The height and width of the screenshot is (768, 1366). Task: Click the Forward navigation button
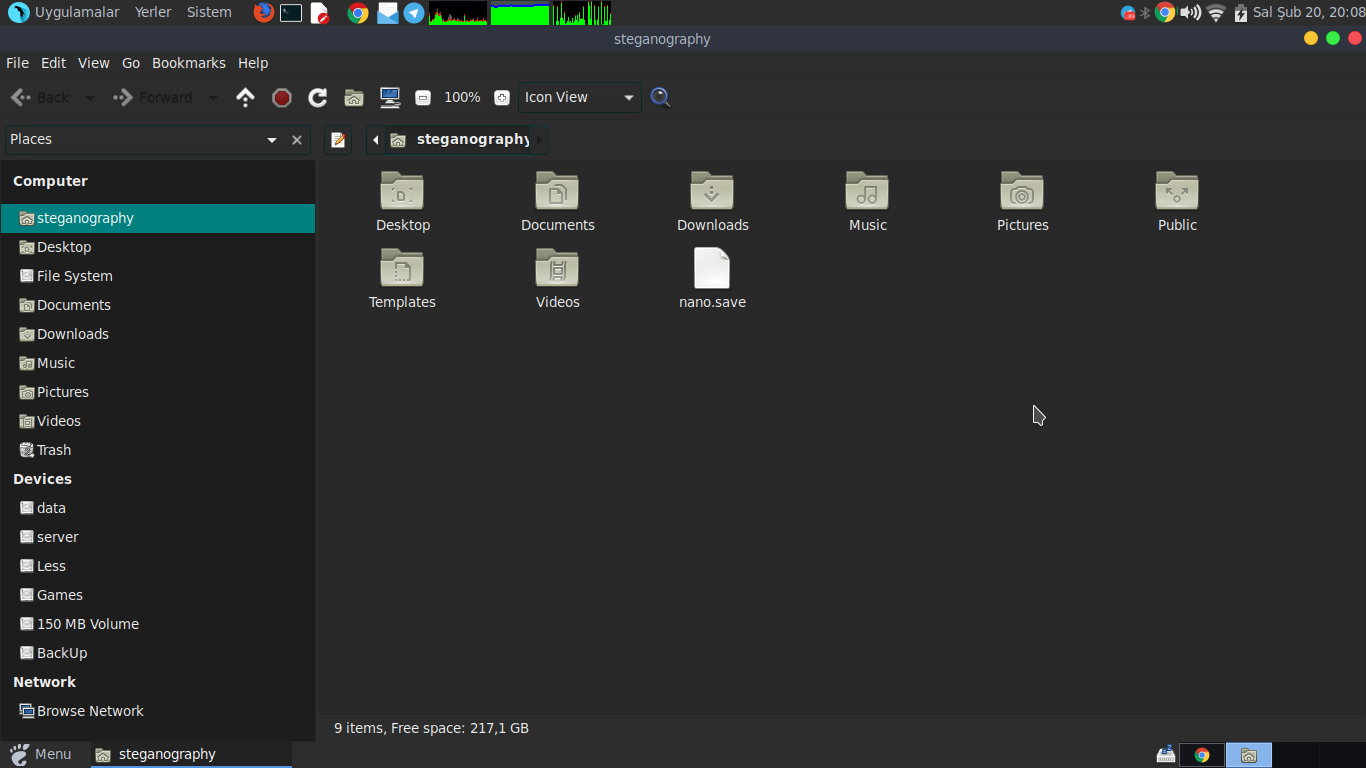tap(153, 97)
